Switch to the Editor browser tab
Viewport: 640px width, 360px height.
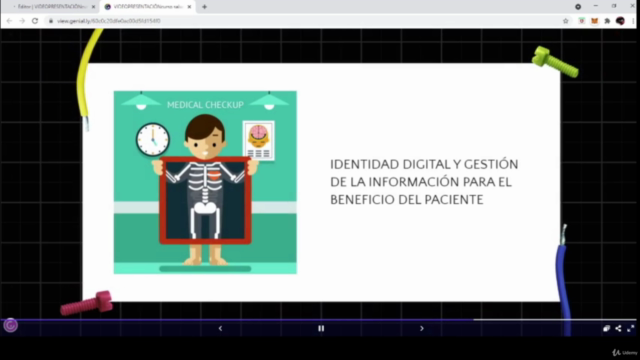pyautogui.click(x=51, y=7)
